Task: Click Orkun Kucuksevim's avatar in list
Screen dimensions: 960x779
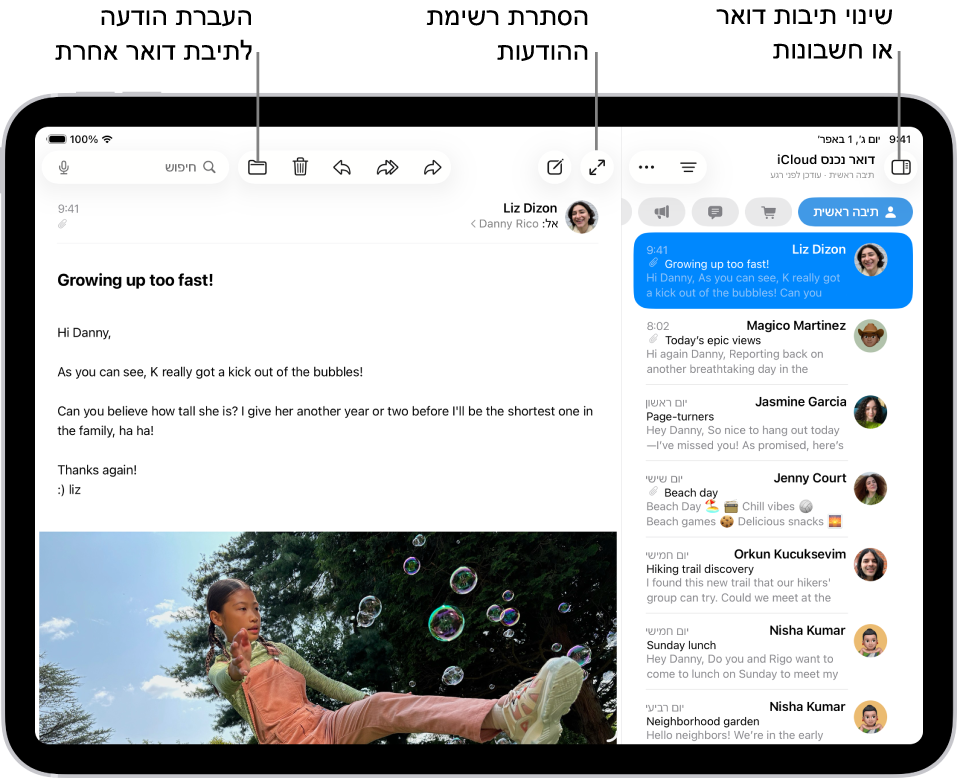Action: pyautogui.click(x=871, y=564)
